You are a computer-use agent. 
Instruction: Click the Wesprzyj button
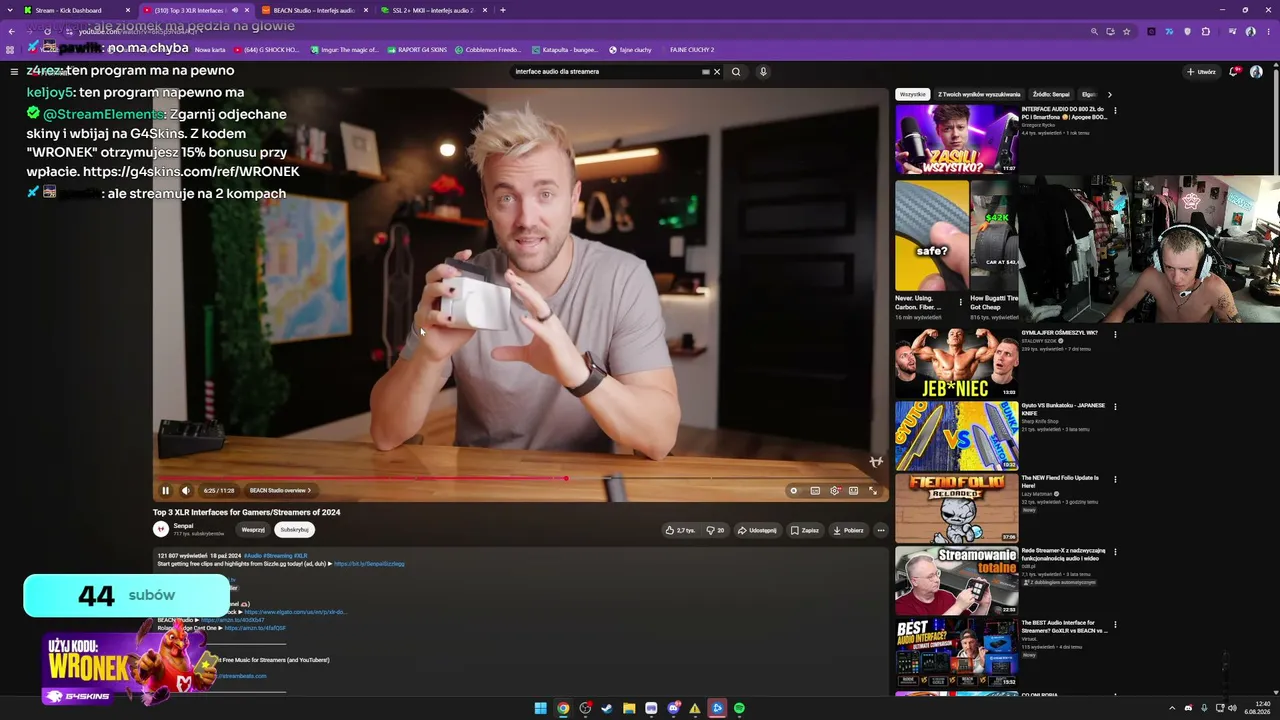253,529
